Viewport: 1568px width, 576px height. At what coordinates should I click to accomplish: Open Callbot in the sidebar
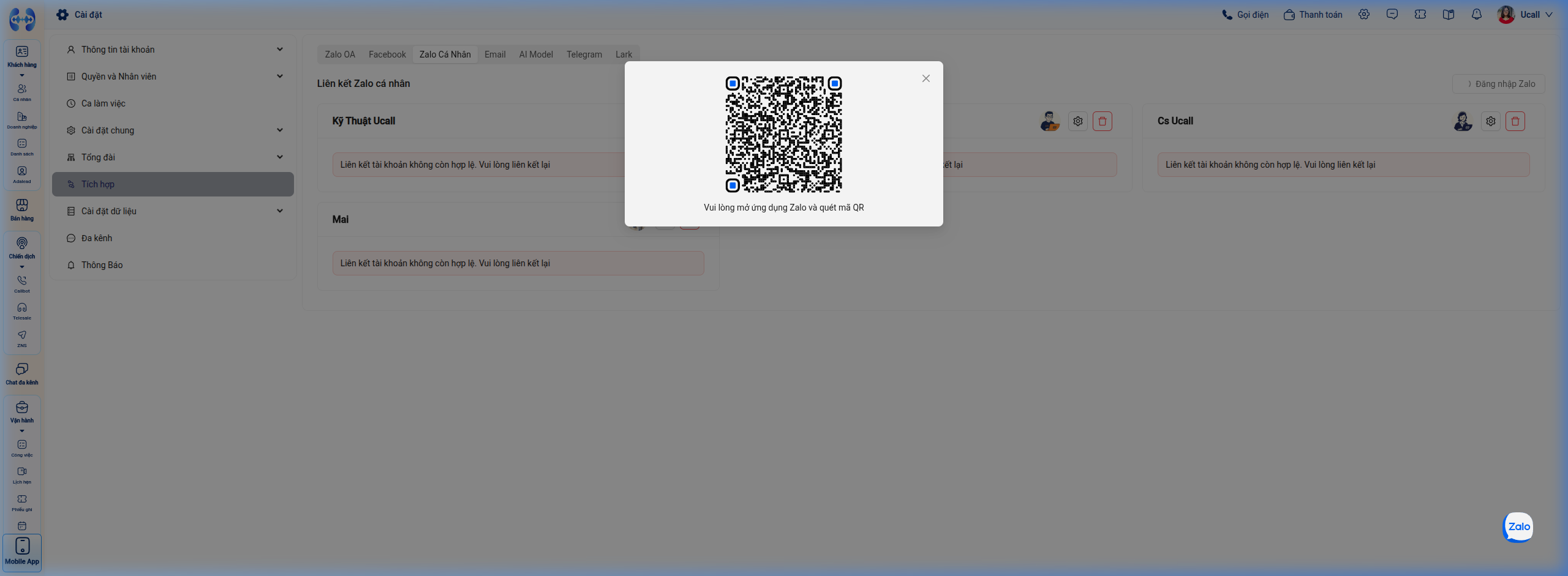click(22, 284)
